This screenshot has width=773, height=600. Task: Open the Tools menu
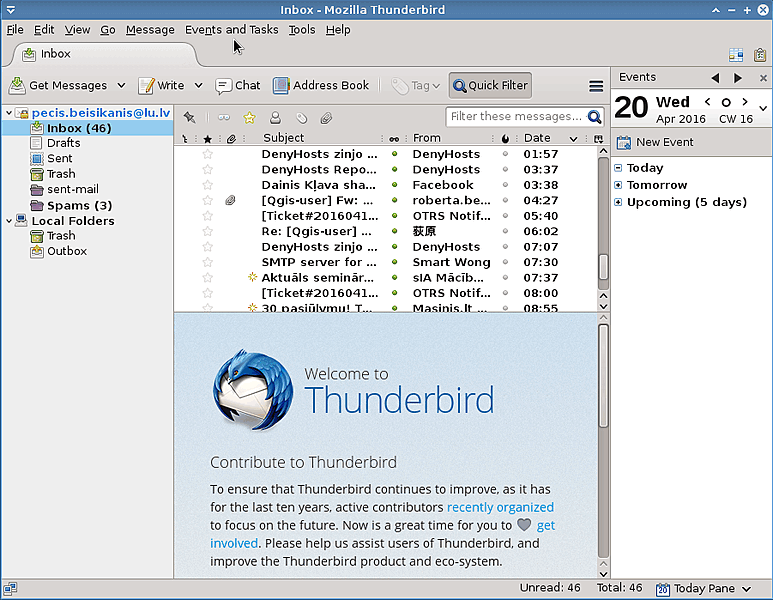[x=302, y=30]
